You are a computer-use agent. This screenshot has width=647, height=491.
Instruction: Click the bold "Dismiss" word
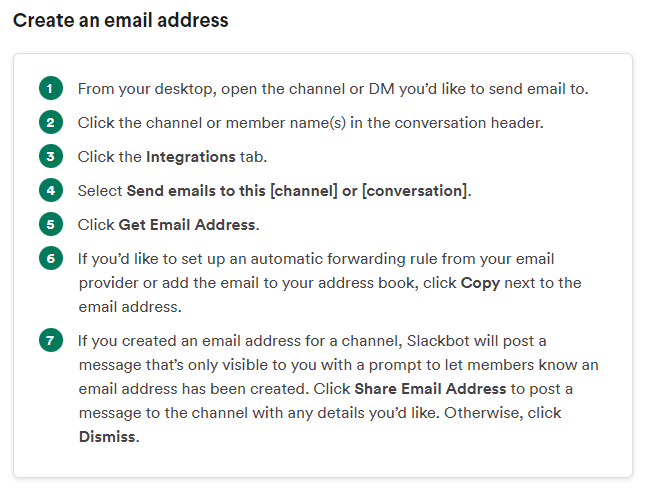pos(107,437)
